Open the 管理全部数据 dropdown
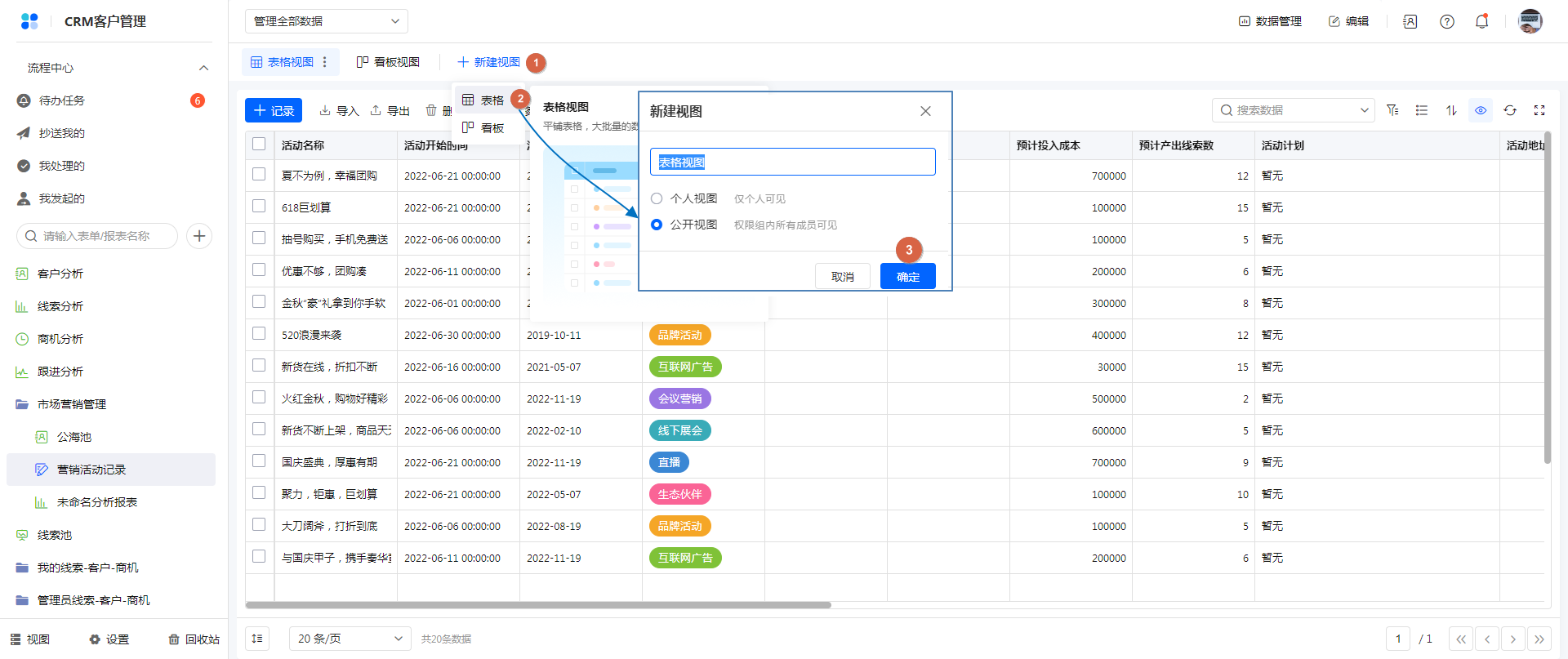 coord(326,21)
